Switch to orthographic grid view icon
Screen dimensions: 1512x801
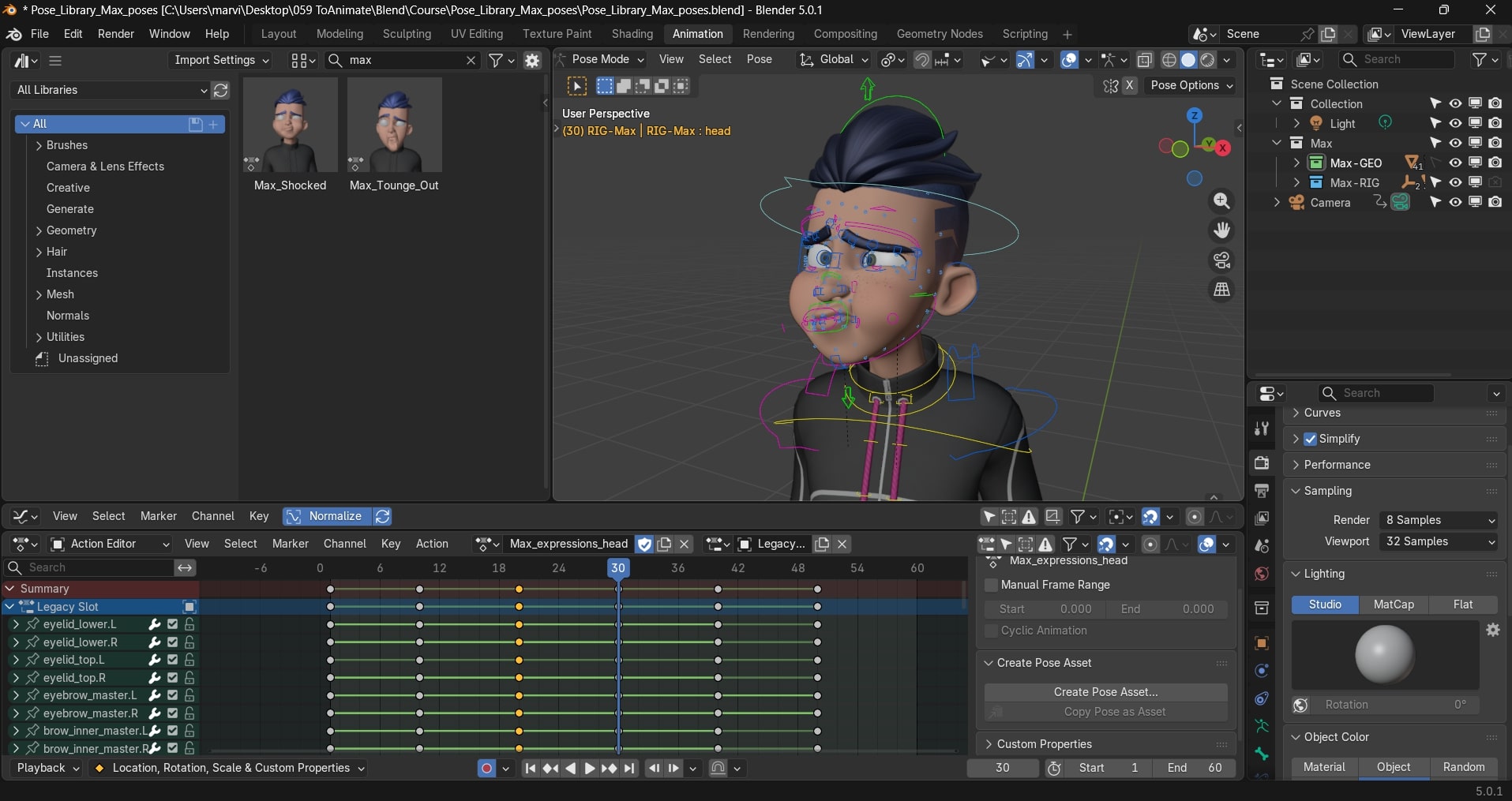(x=1221, y=290)
